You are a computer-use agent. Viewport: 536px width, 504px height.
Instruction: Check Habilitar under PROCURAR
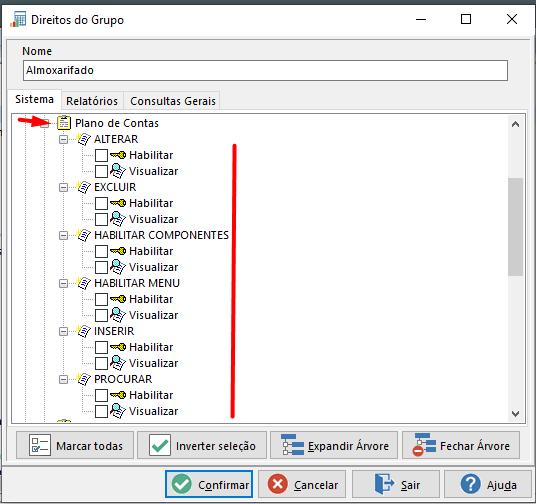102,395
